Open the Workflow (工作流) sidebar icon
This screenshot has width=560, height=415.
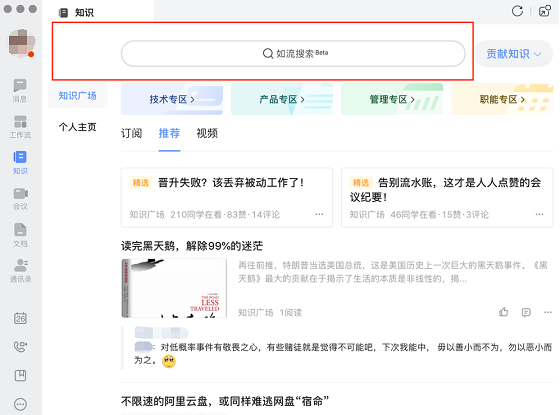pos(20,127)
